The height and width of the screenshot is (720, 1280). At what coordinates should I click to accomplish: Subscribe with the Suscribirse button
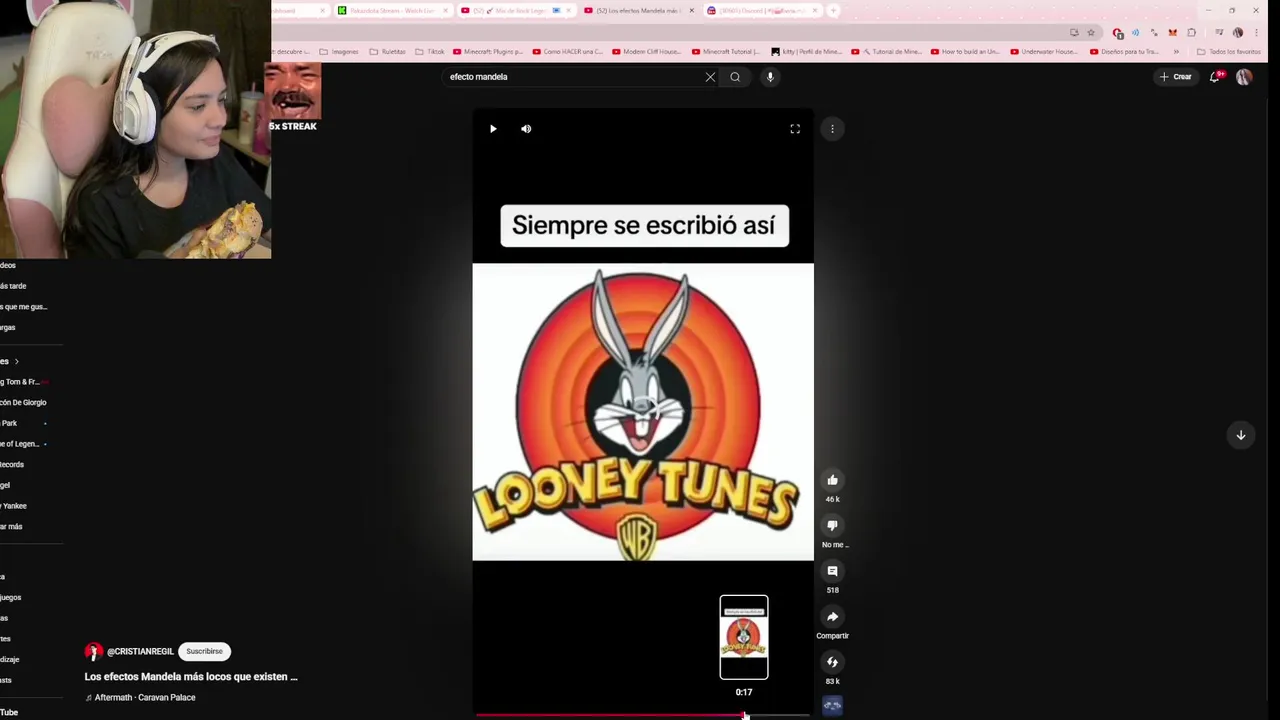[x=204, y=651]
